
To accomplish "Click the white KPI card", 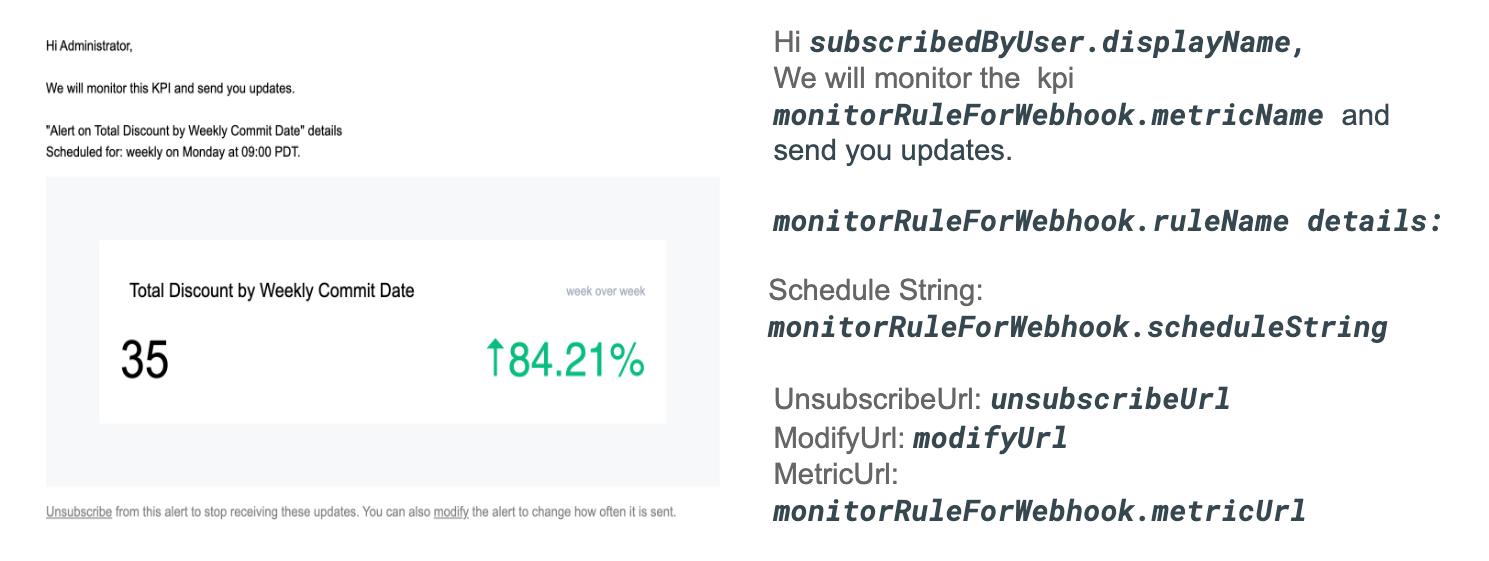I will pyautogui.click(x=382, y=400).
